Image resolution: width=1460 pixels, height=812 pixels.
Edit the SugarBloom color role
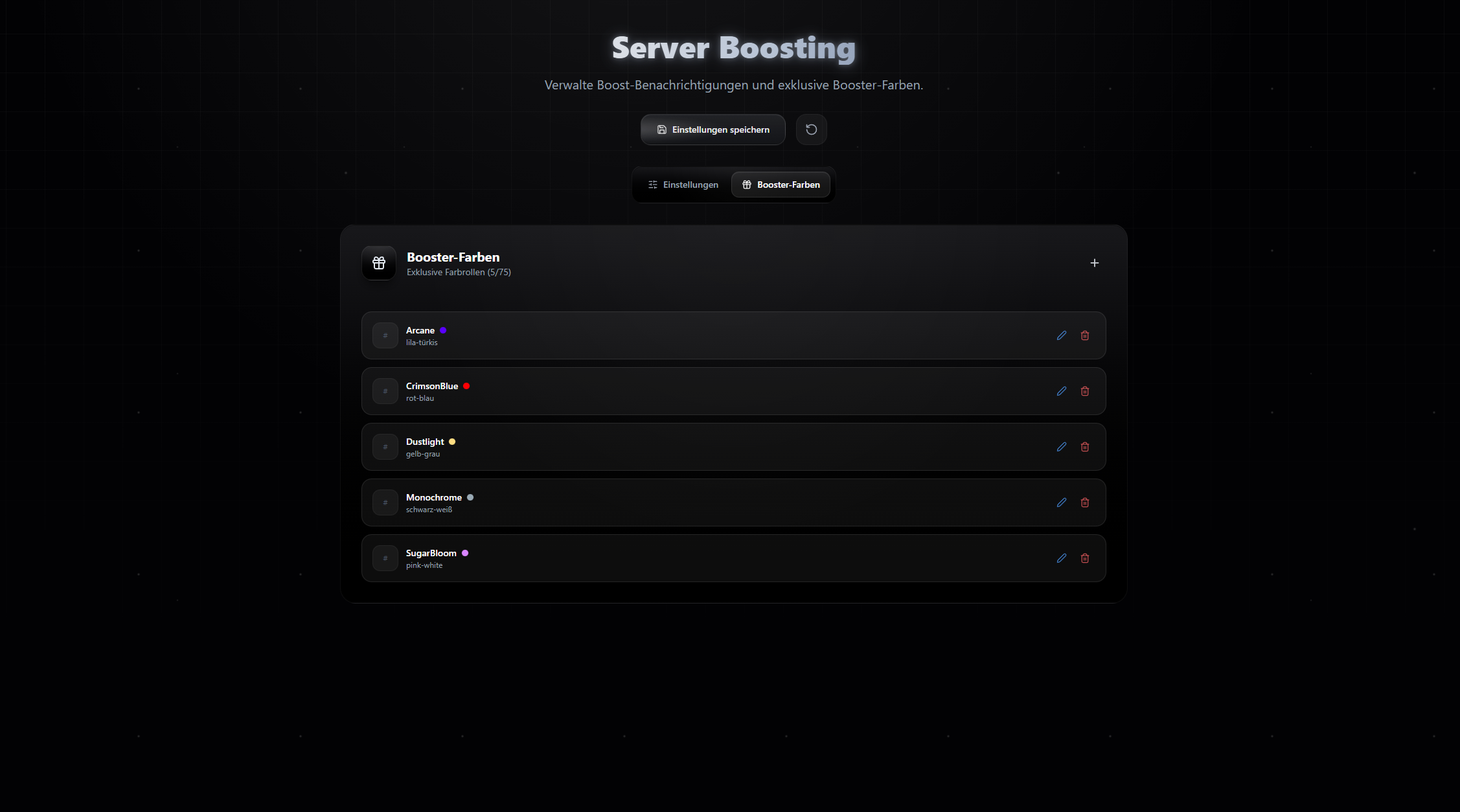(1061, 558)
